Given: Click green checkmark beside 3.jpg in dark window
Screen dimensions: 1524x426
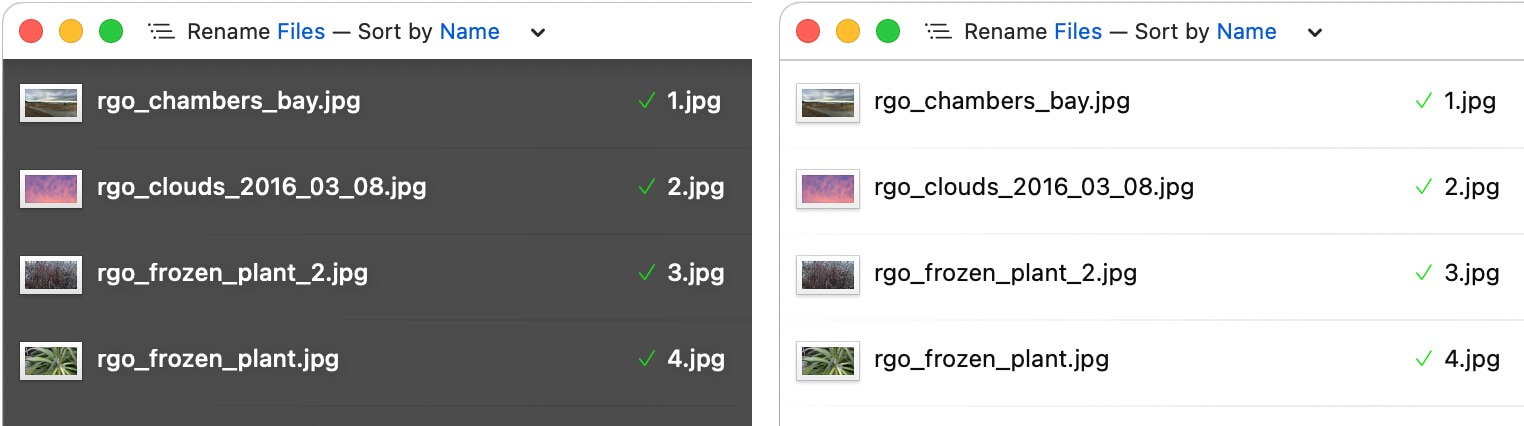Looking at the screenshot, I should 645,273.
